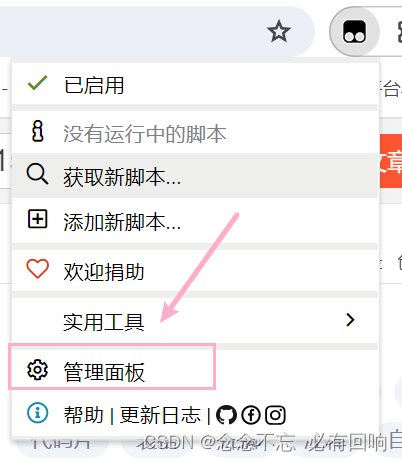Open the Facebook icon link

coord(251,415)
